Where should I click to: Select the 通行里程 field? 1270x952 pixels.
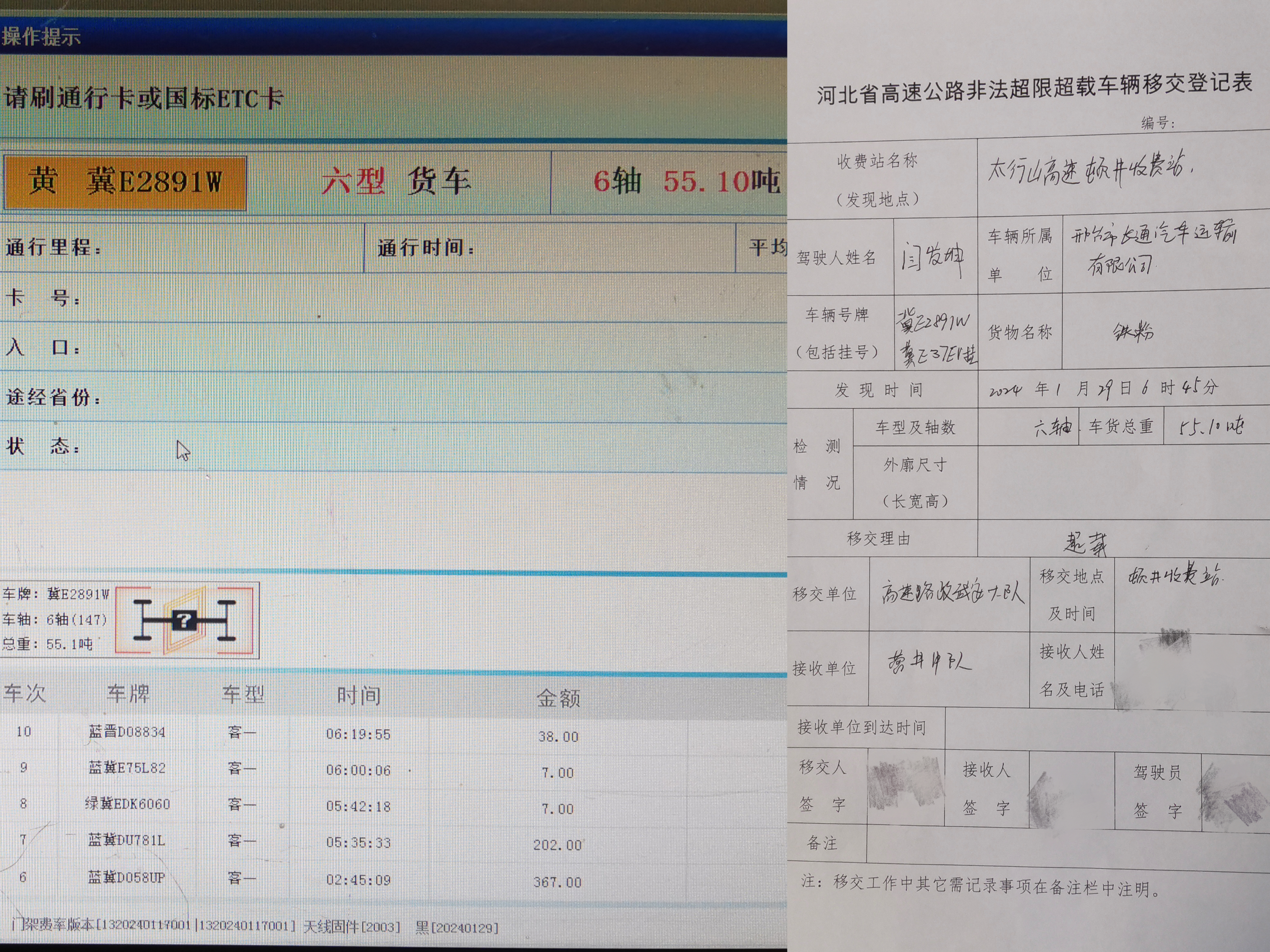(182, 247)
